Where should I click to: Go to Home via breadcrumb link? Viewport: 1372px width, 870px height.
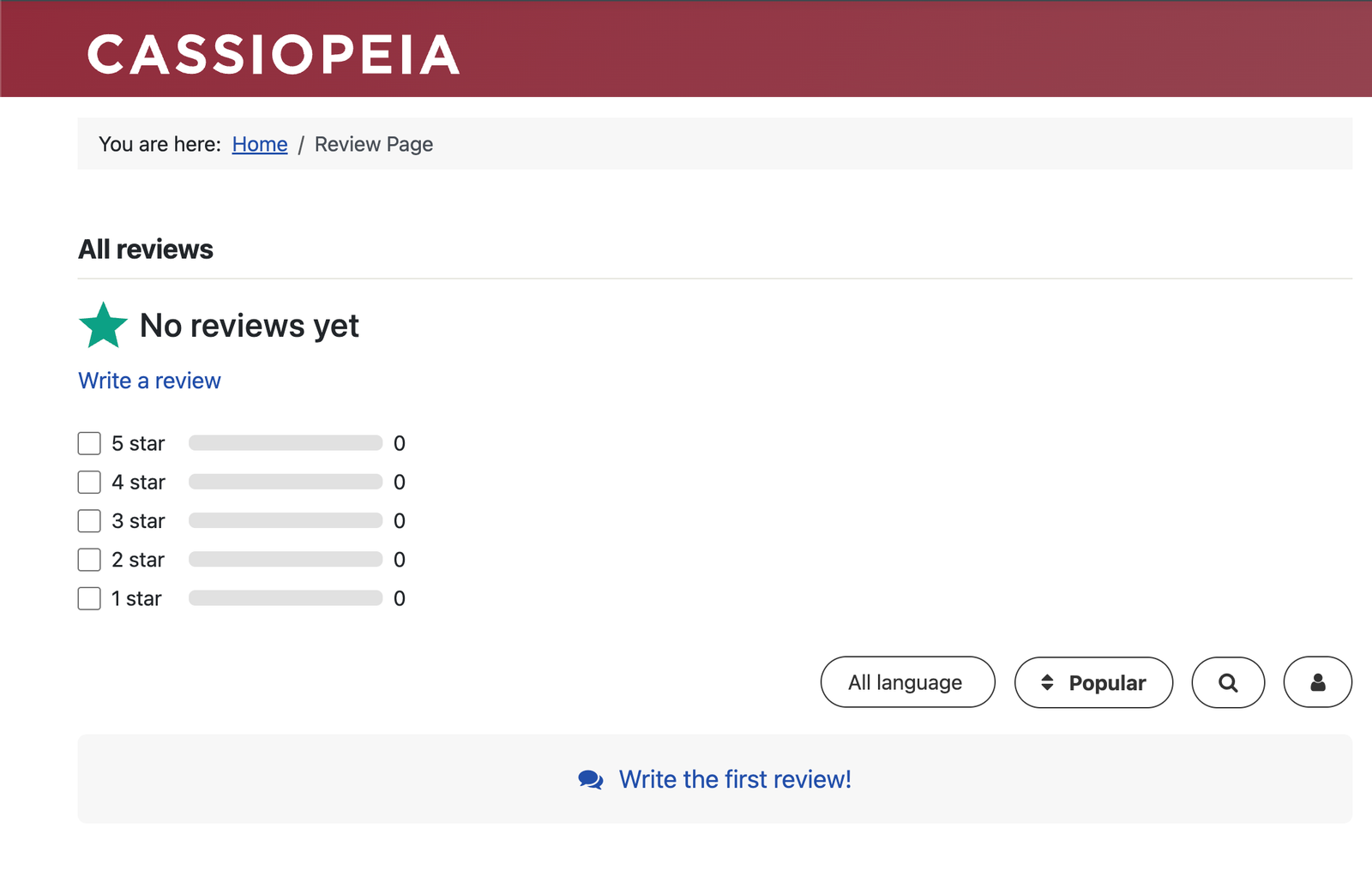[x=259, y=144]
